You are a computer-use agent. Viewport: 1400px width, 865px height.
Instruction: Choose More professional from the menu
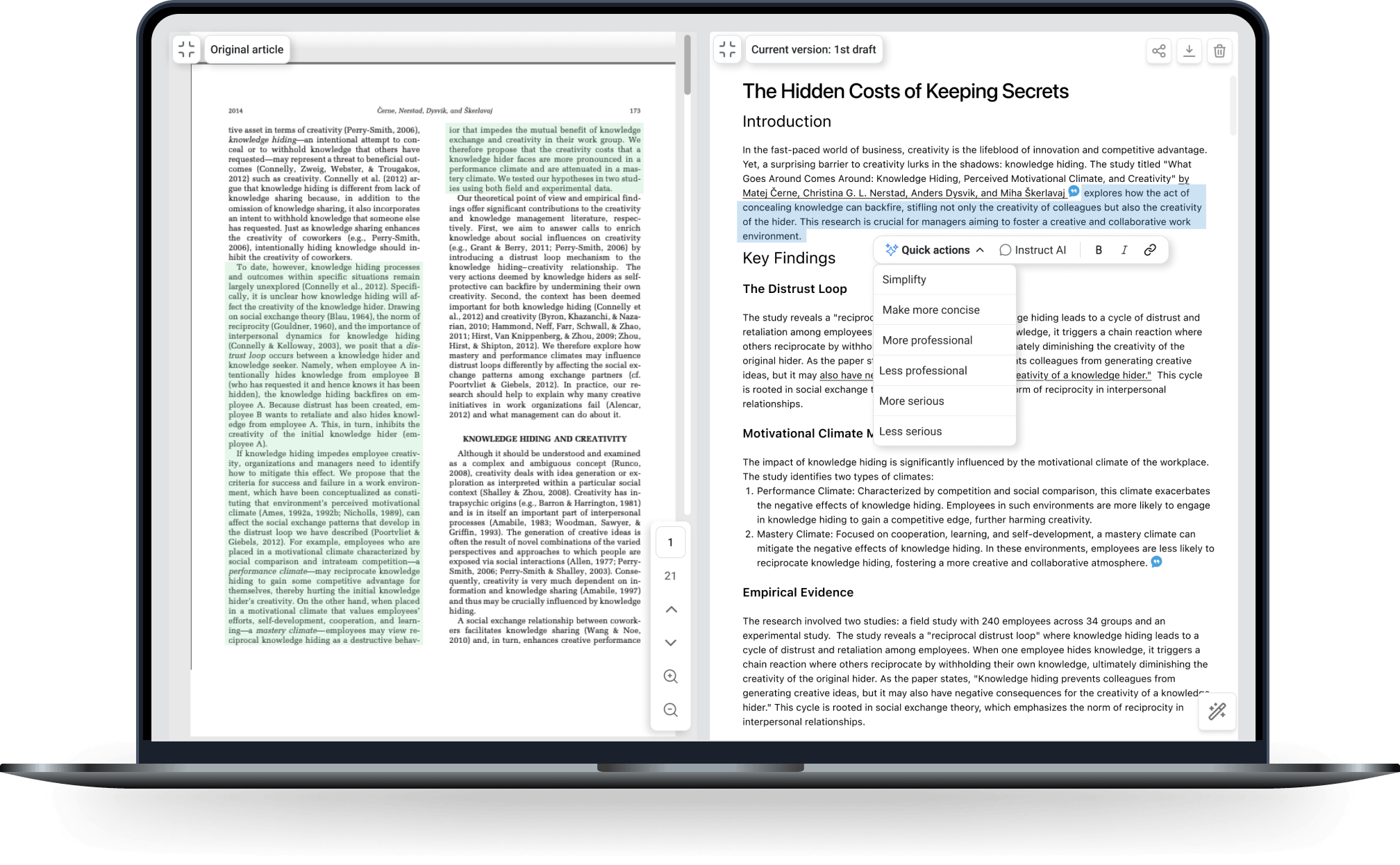927,339
